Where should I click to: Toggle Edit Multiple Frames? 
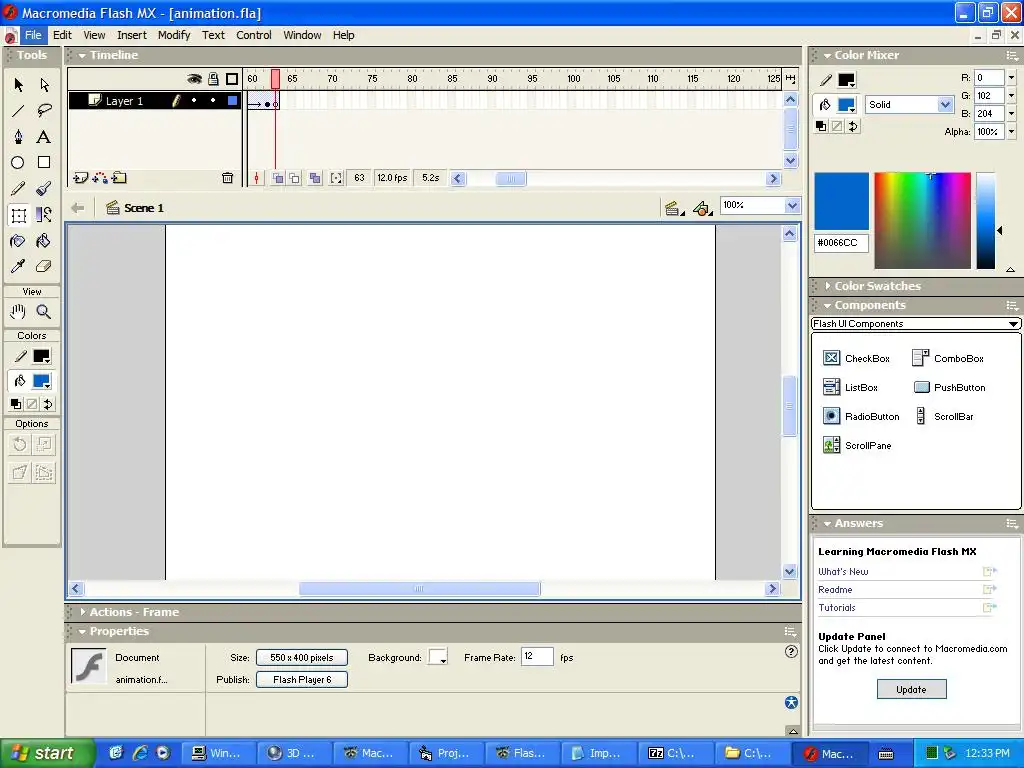(x=315, y=178)
